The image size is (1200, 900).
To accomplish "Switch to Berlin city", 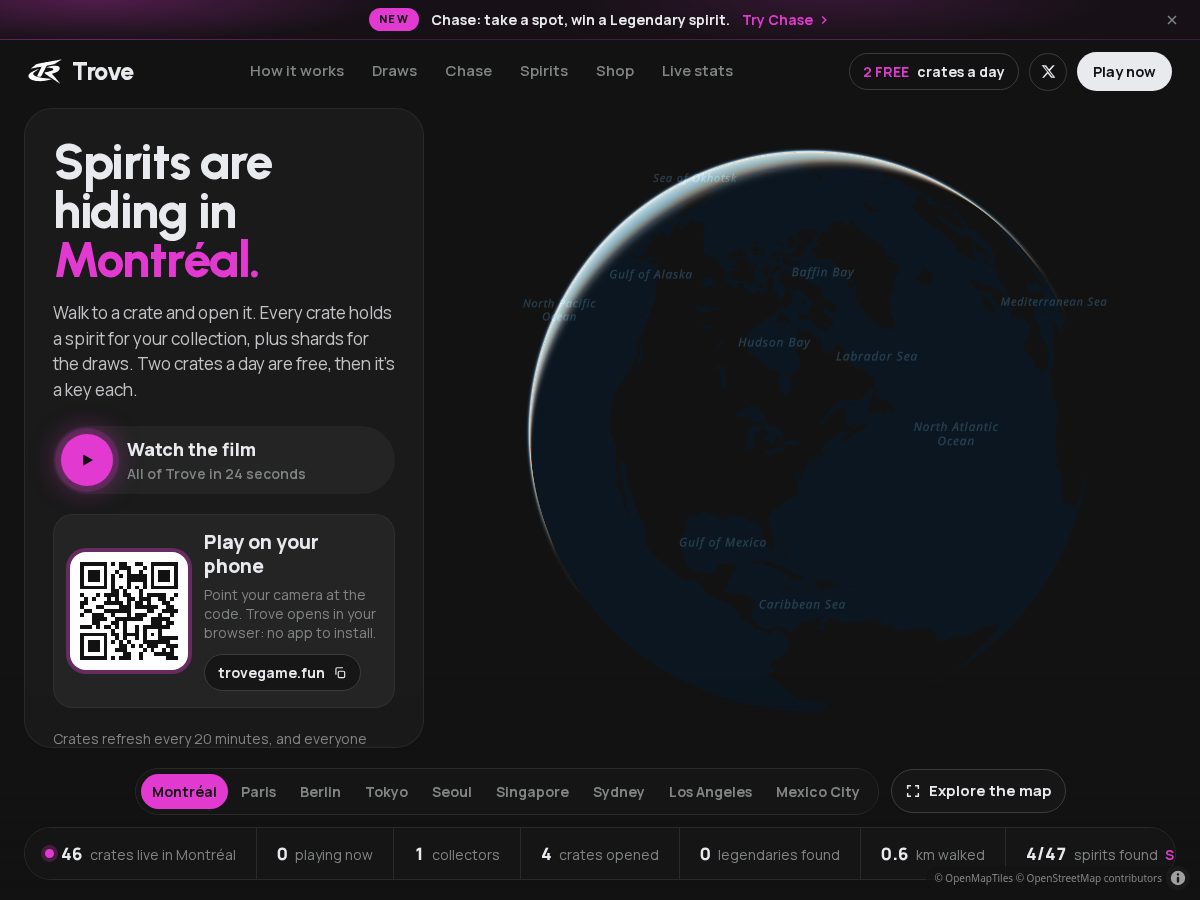I will (x=320, y=792).
